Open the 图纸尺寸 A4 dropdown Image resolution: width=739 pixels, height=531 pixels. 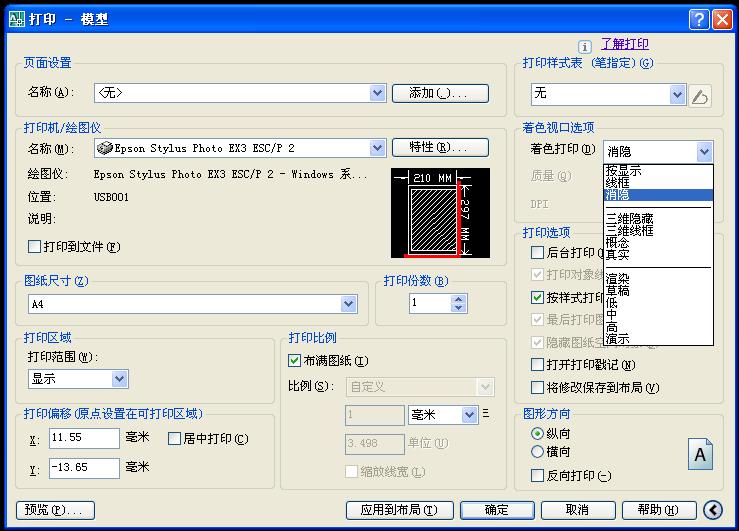[x=349, y=304]
